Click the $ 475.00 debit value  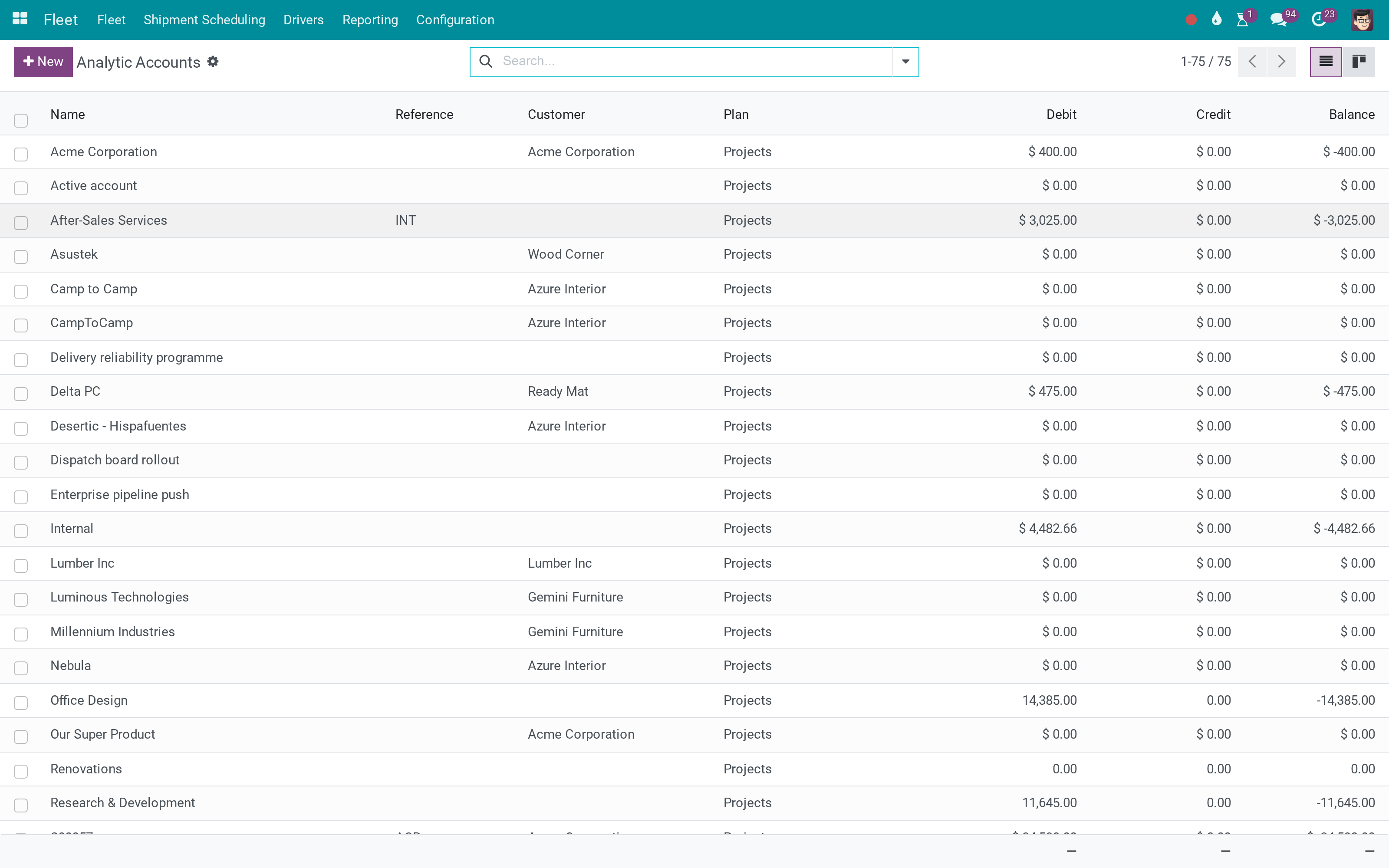coord(1052,391)
